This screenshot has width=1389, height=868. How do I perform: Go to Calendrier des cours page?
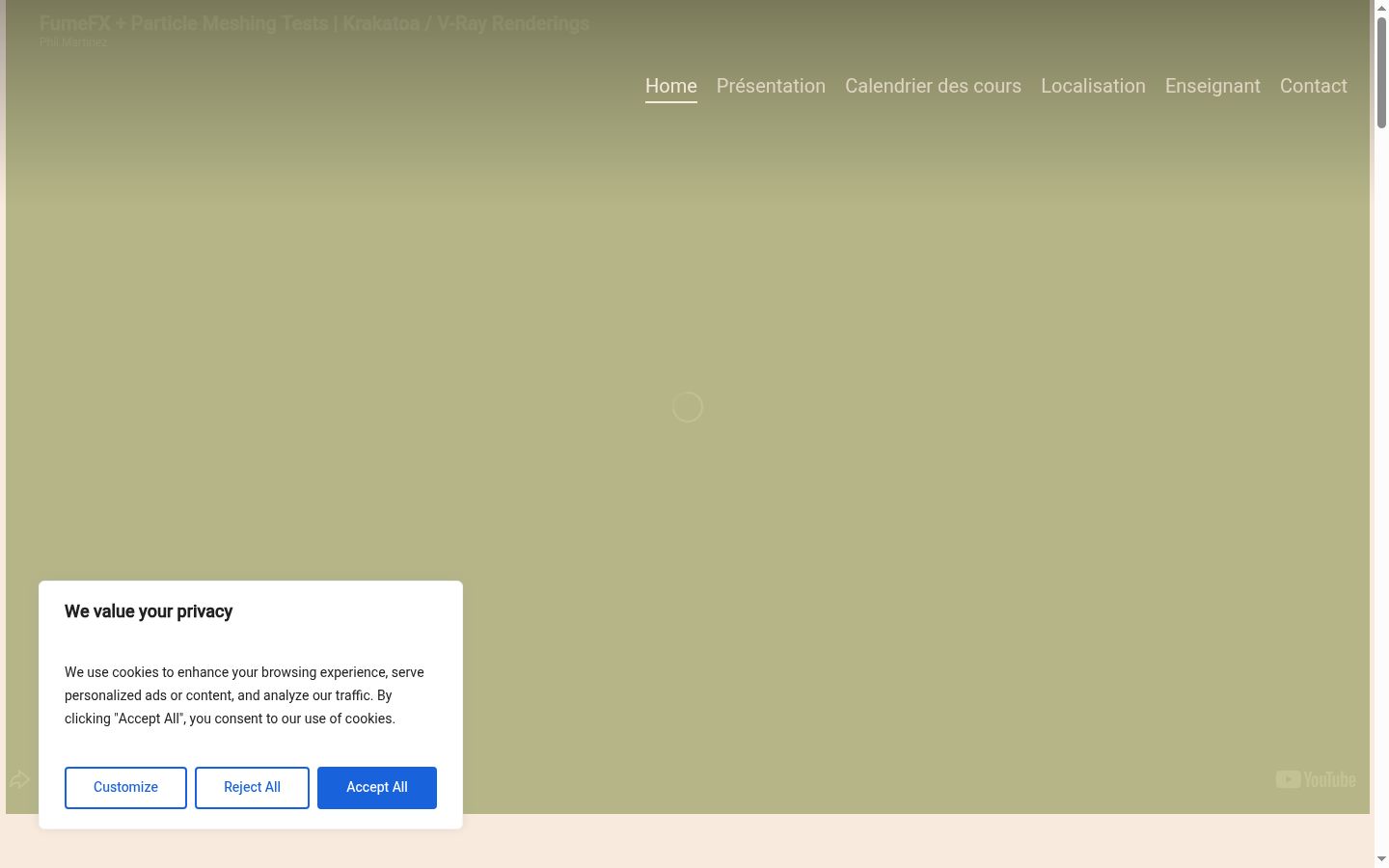click(933, 86)
